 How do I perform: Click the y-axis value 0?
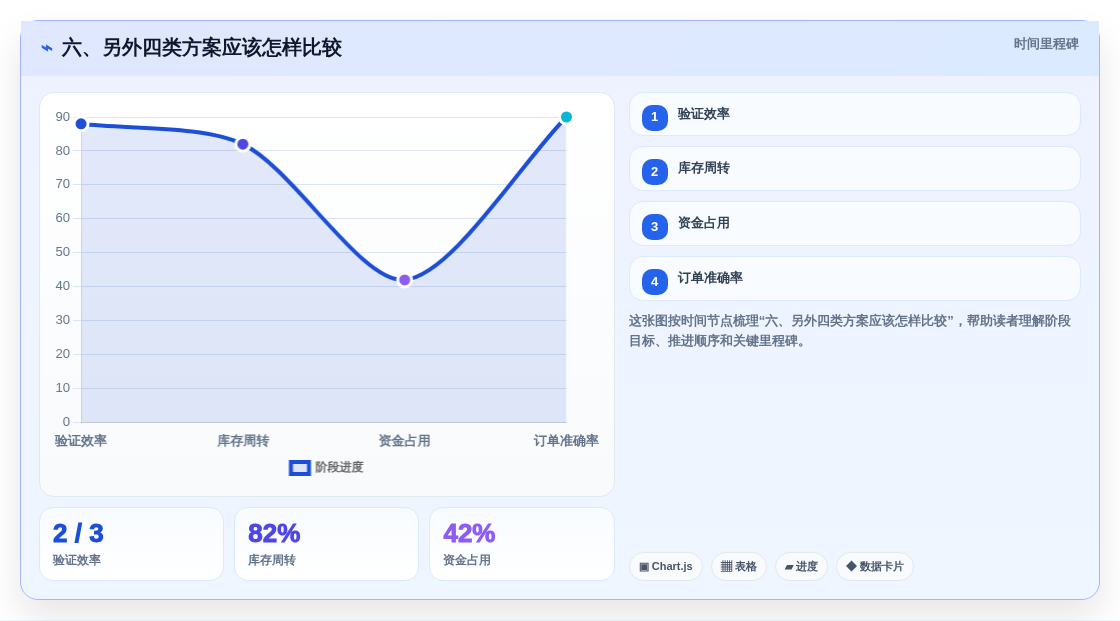tap(66, 422)
